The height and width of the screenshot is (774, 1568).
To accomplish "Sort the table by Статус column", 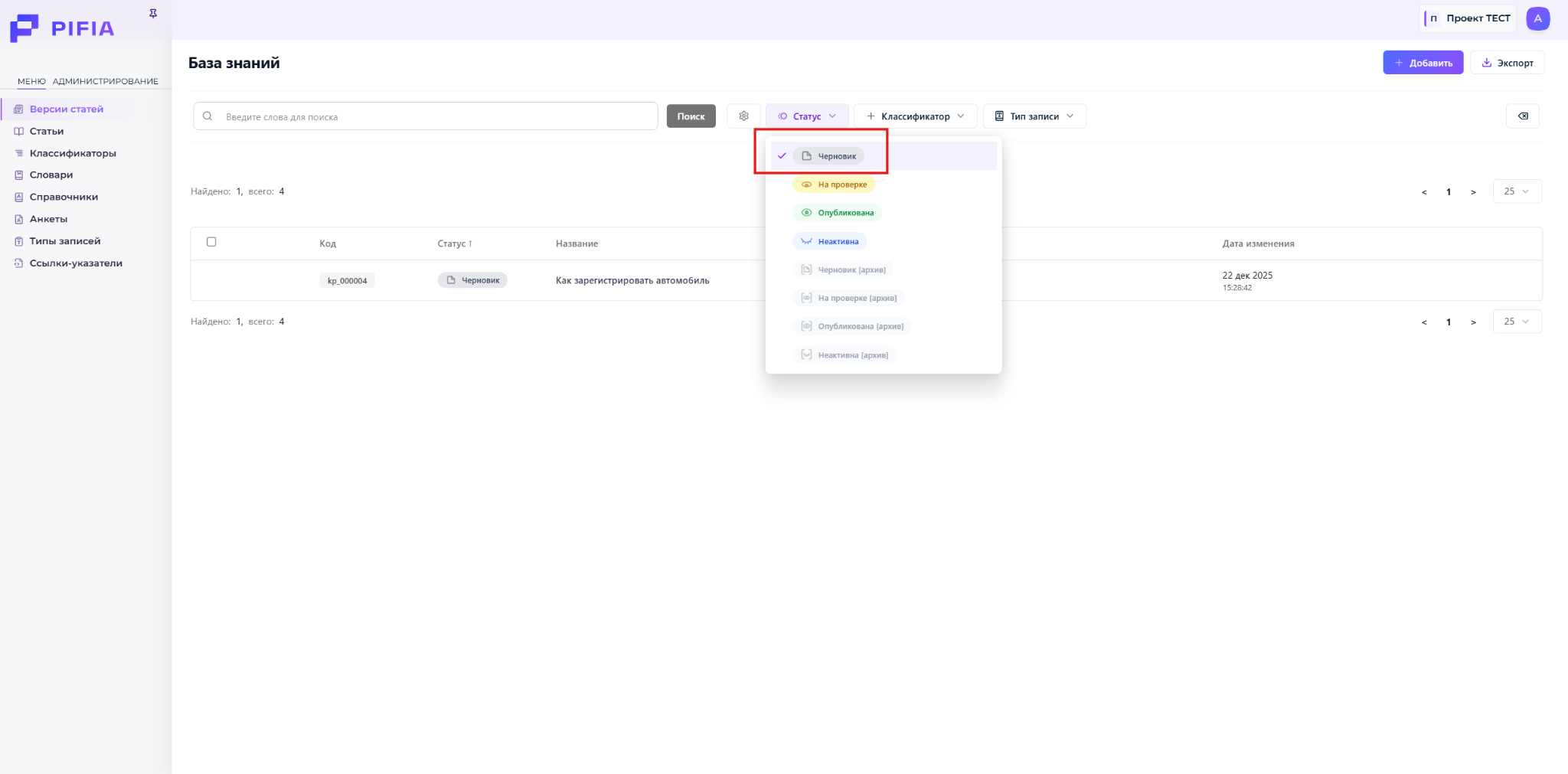I will point(455,243).
